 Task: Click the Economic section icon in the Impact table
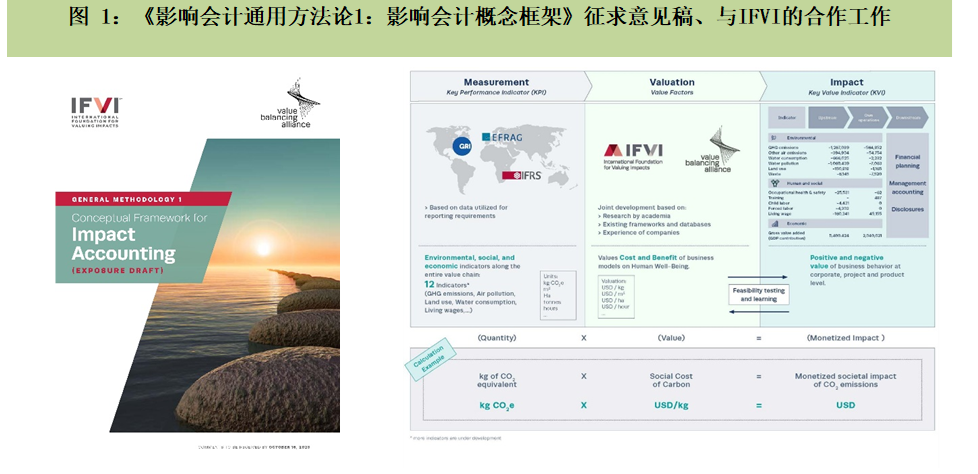[x=773, y=223]
